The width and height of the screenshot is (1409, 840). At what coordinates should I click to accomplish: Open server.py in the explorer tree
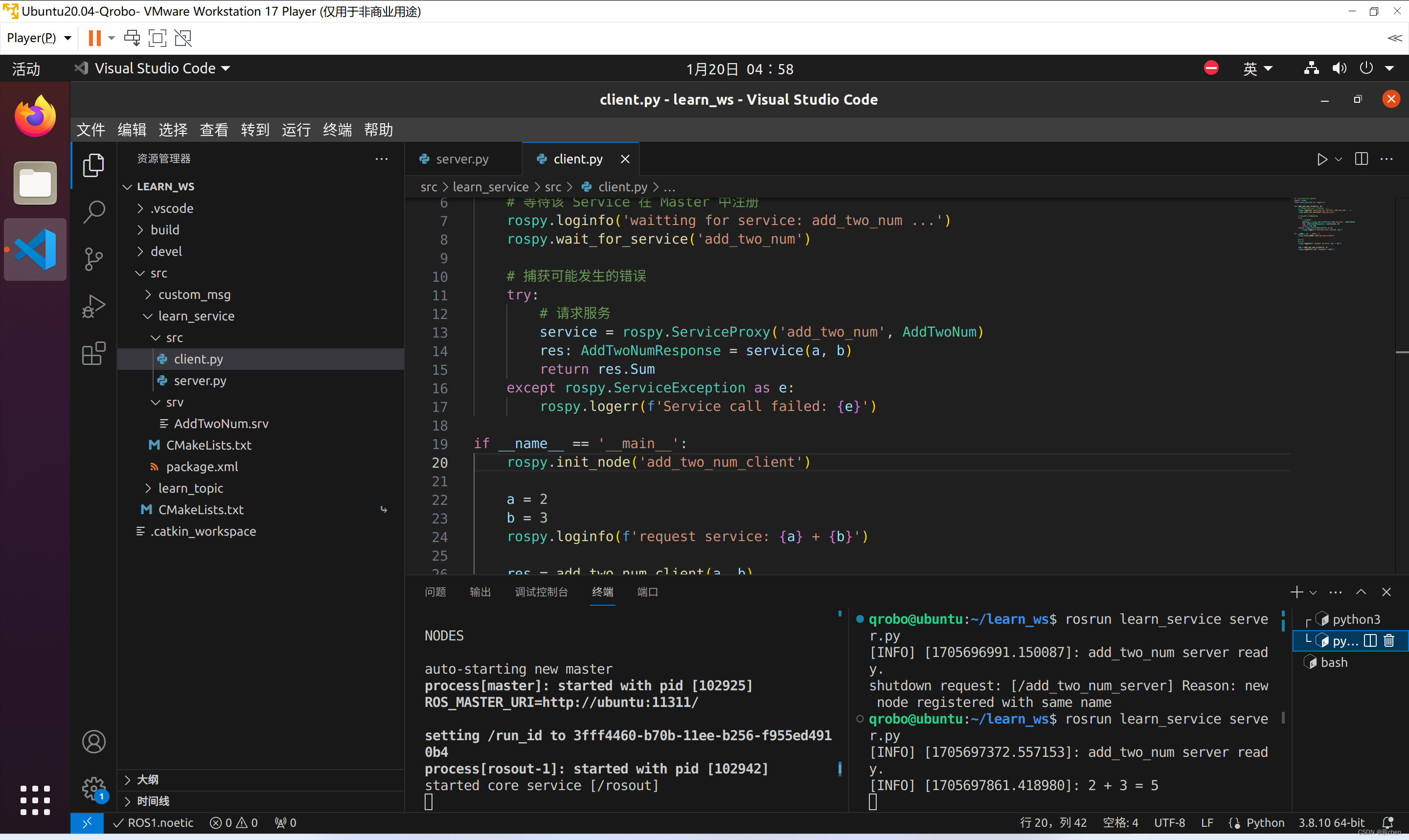(200, 381)
